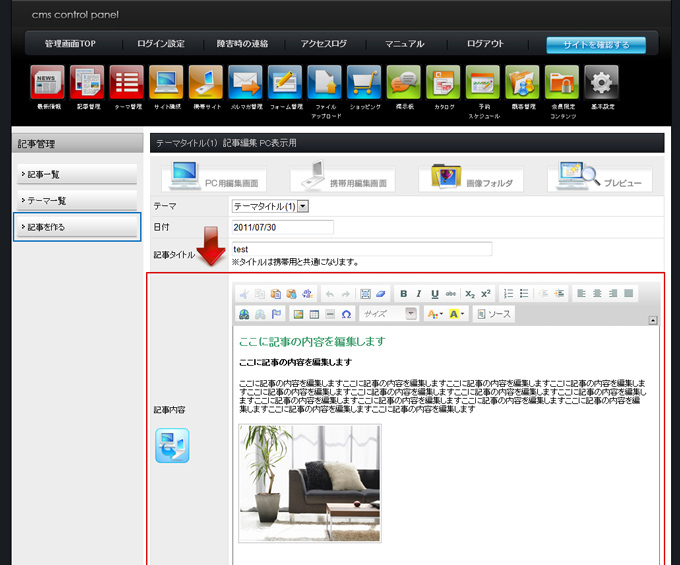Toggle underline formatting in the editor

tap(435, 294)
